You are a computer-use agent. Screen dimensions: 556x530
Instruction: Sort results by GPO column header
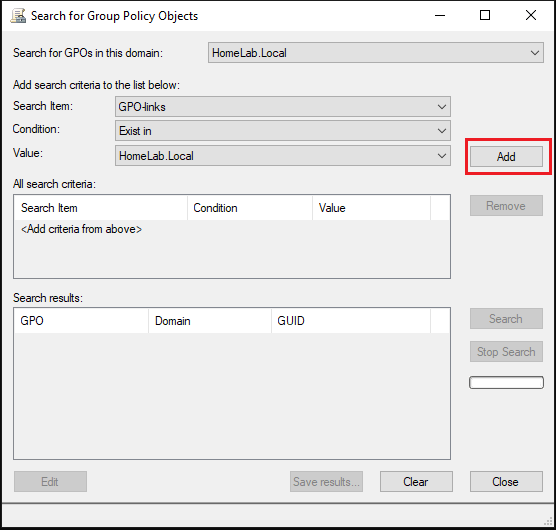[81, 321]
